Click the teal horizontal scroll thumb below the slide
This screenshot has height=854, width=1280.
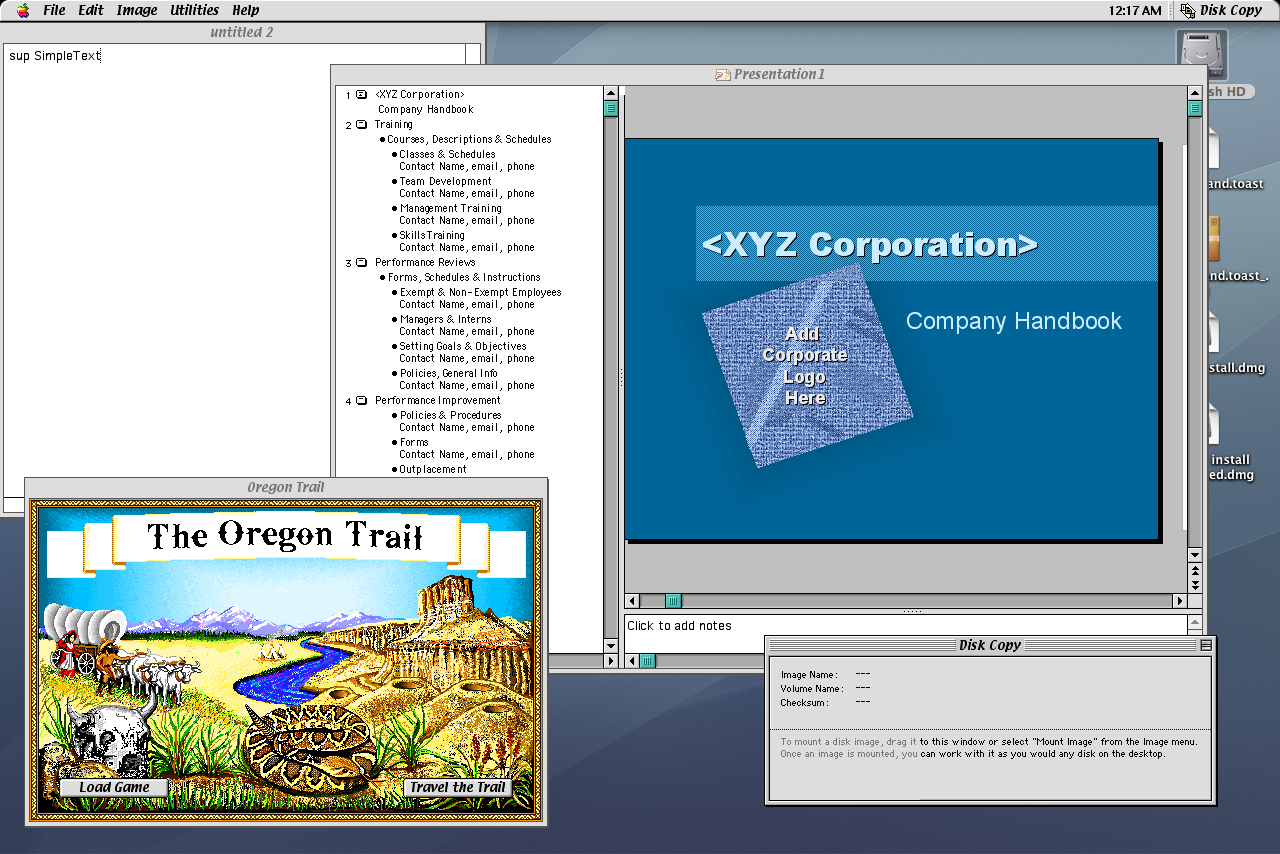click(672, 601)
